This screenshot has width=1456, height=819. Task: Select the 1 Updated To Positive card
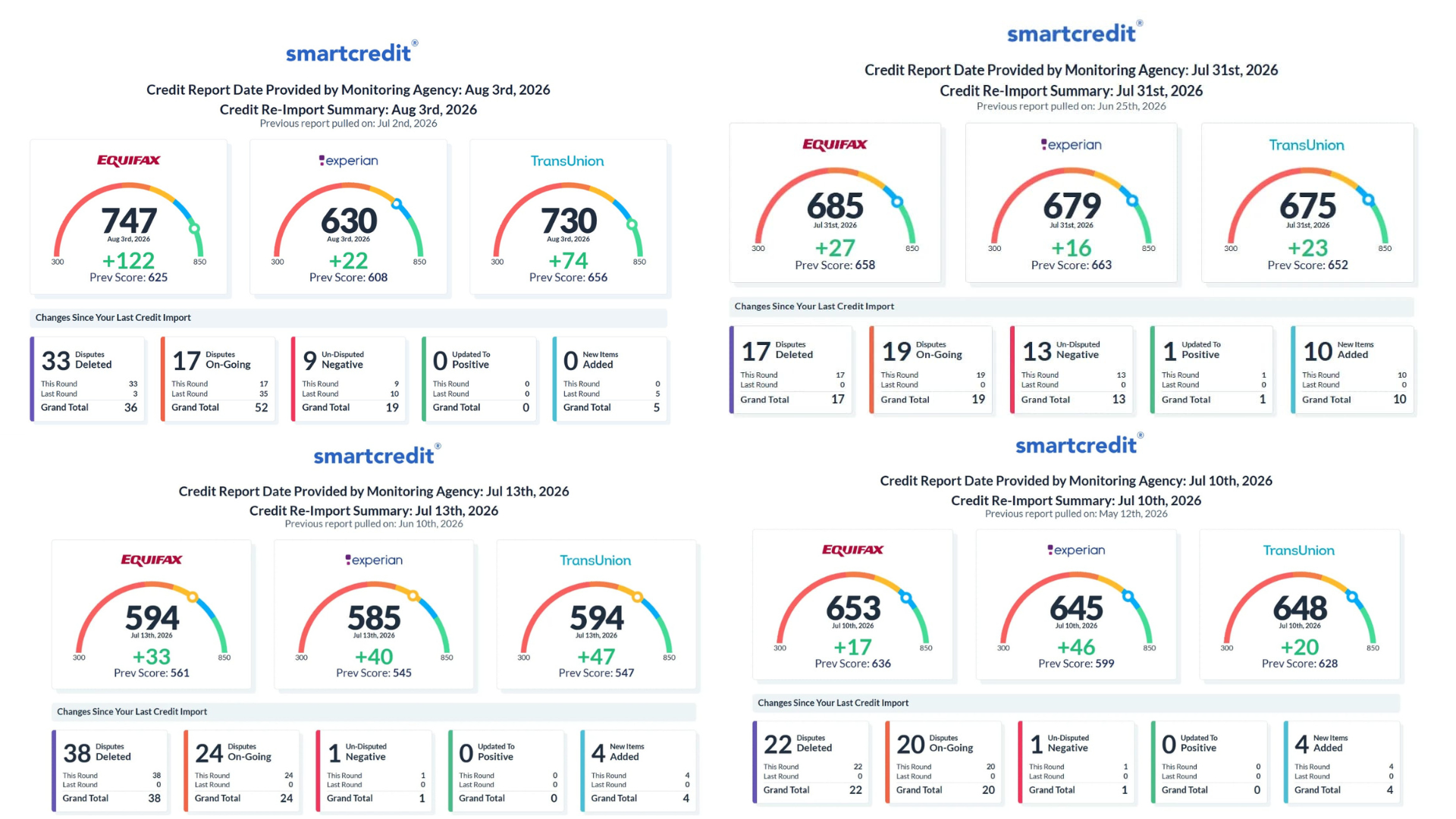click(1212, 369)
